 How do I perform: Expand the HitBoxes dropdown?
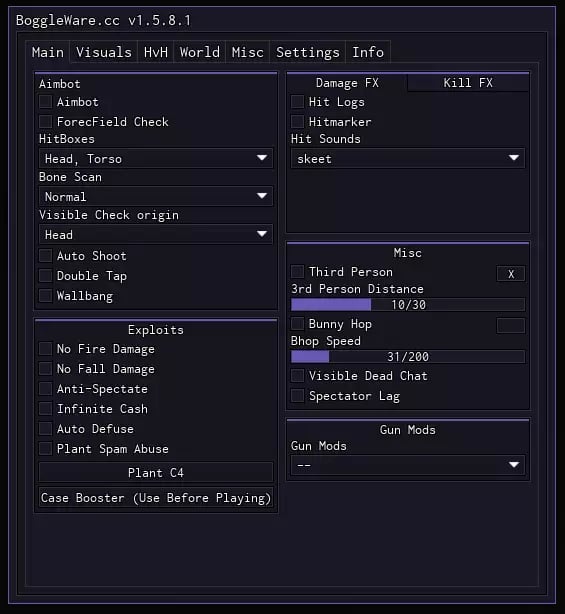(156, 159)
